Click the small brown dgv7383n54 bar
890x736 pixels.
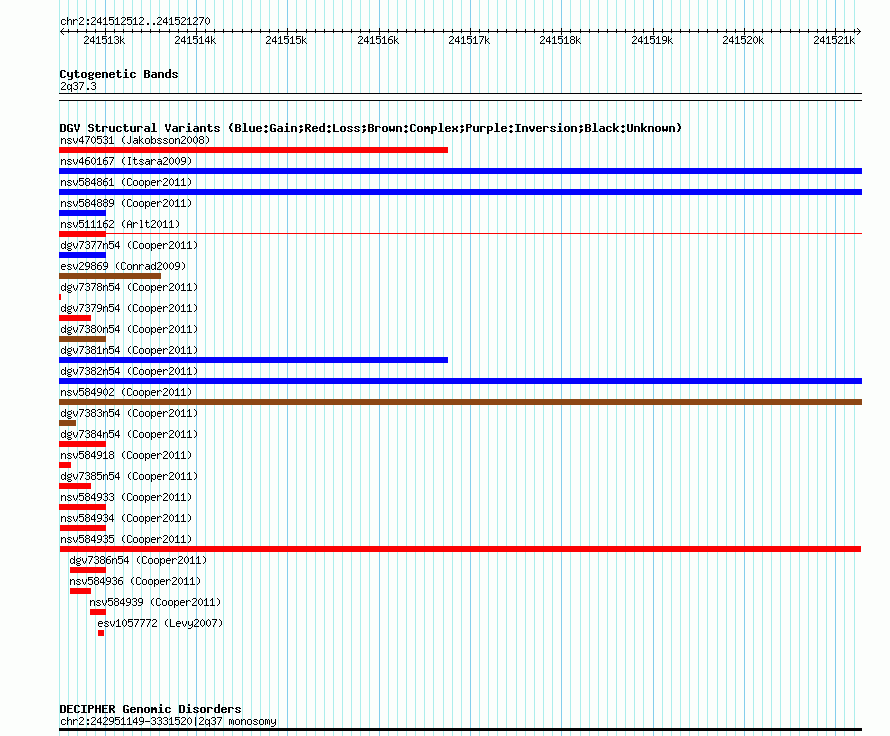(68, 423)
